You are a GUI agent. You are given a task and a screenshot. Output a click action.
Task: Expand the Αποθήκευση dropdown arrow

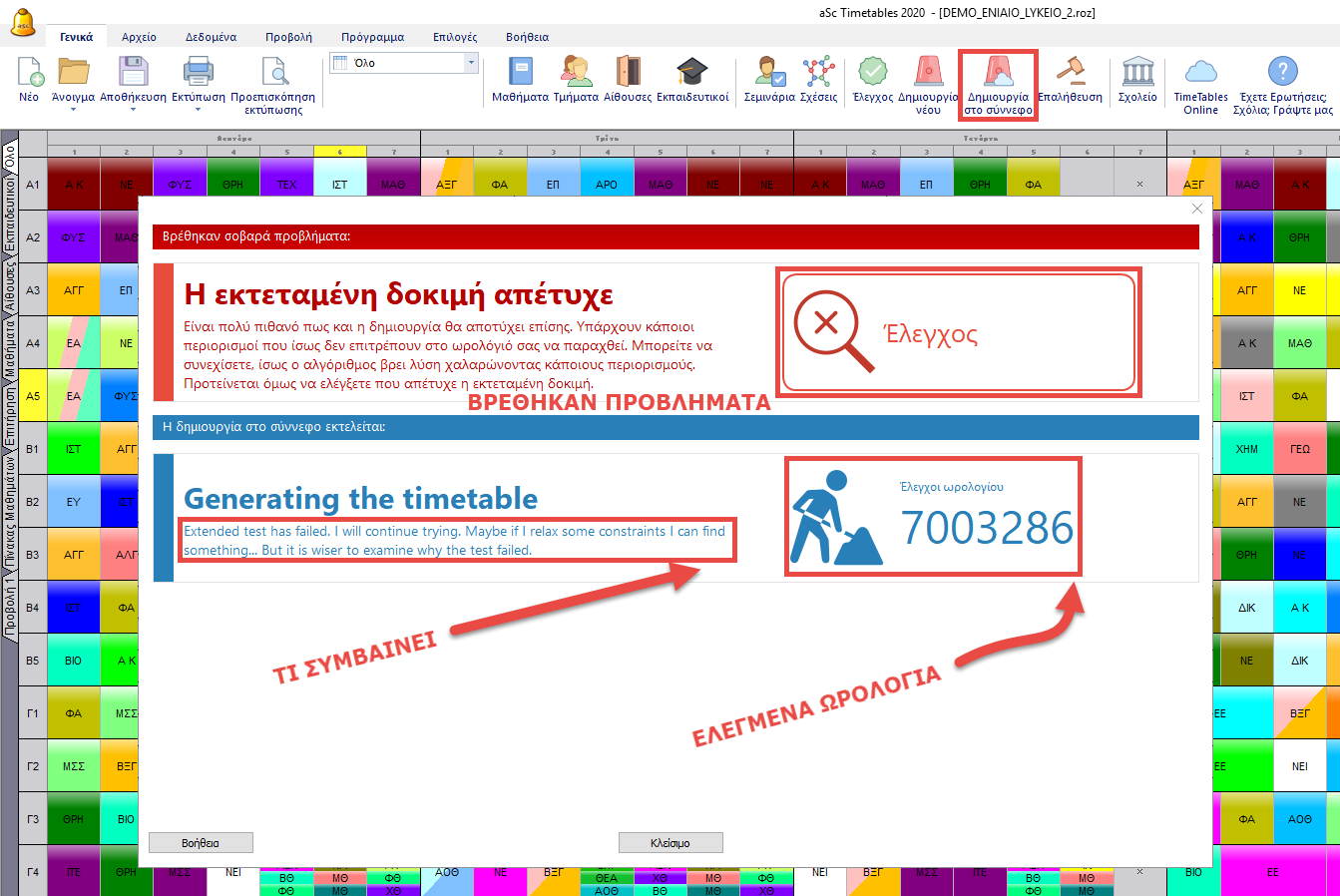[133, 110]
